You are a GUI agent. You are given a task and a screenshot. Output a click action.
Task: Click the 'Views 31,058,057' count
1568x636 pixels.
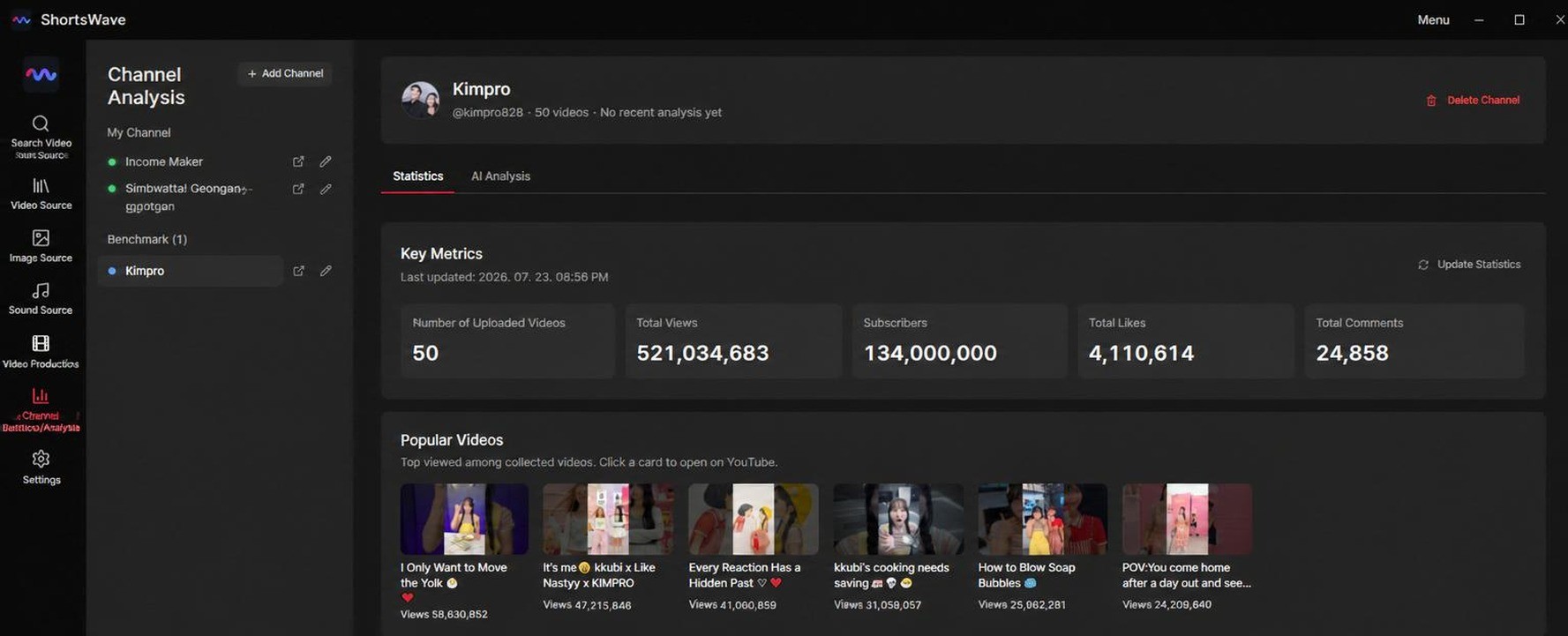(877, 605)
